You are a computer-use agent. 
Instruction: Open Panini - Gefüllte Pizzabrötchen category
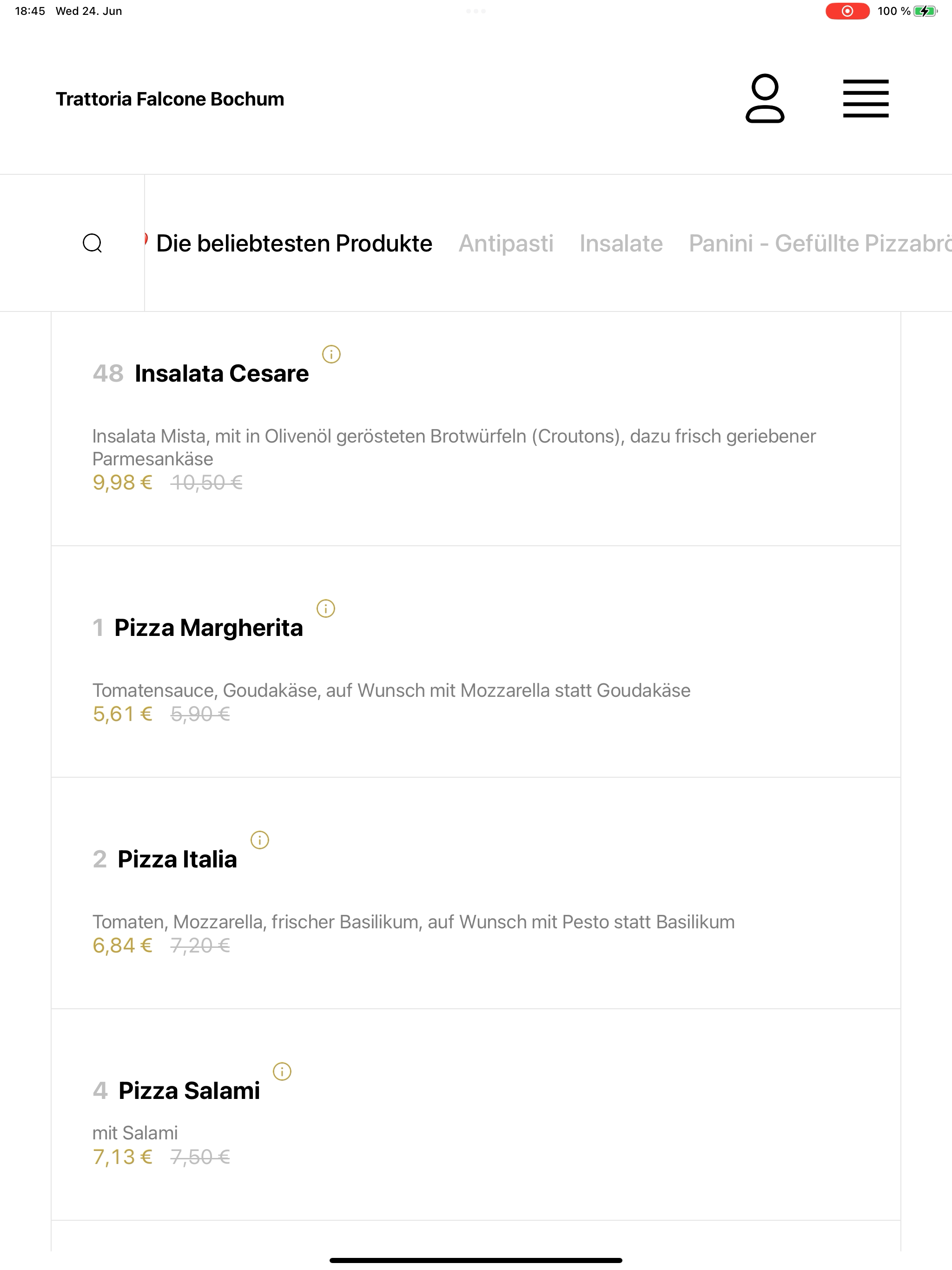820,244
